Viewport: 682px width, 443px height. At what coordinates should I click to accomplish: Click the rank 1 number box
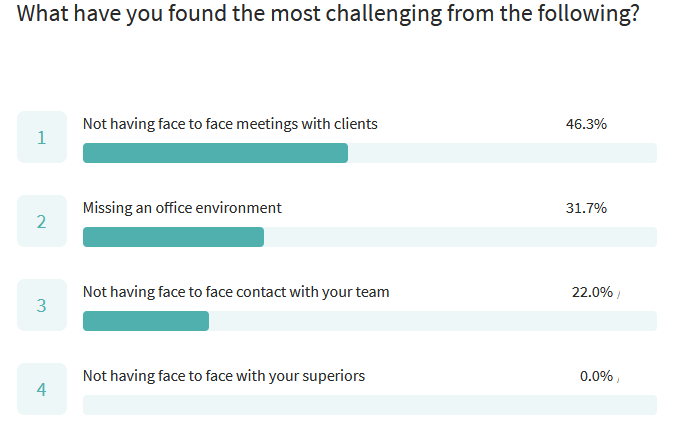42,137
